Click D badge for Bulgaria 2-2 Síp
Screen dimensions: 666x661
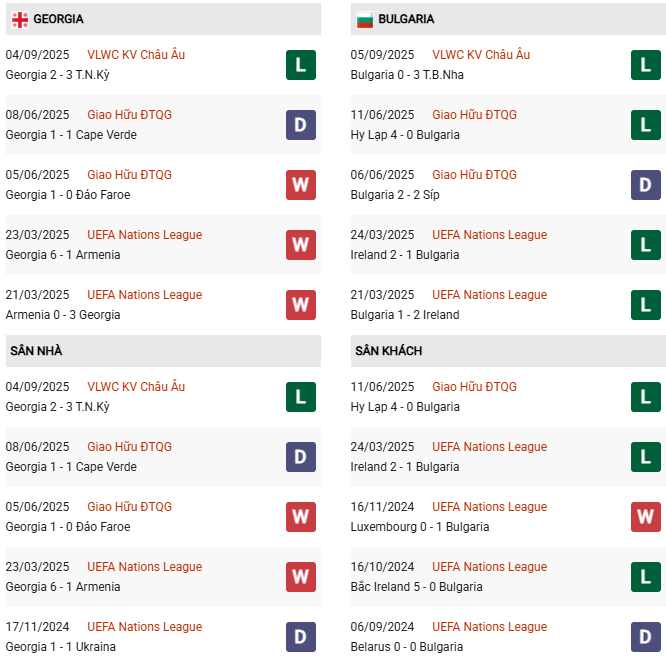646,185
